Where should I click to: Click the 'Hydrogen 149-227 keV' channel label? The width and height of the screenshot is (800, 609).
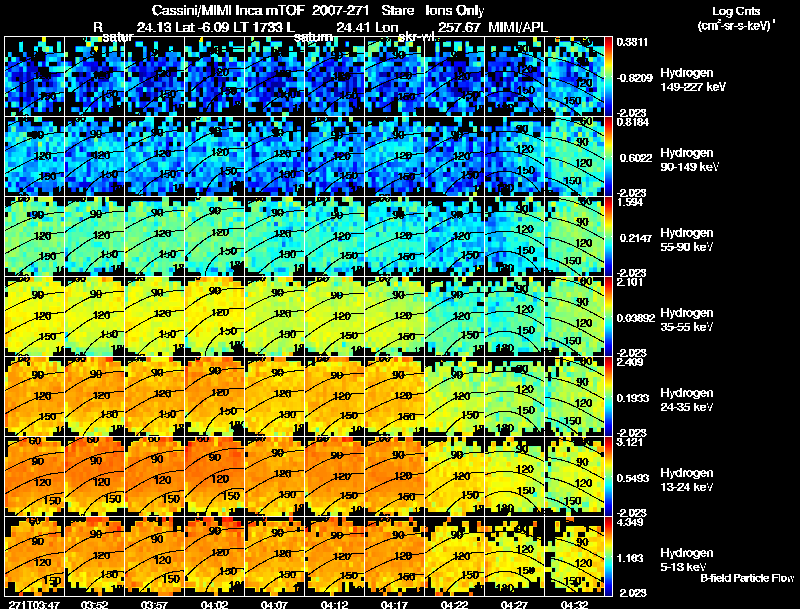(693, 80)
